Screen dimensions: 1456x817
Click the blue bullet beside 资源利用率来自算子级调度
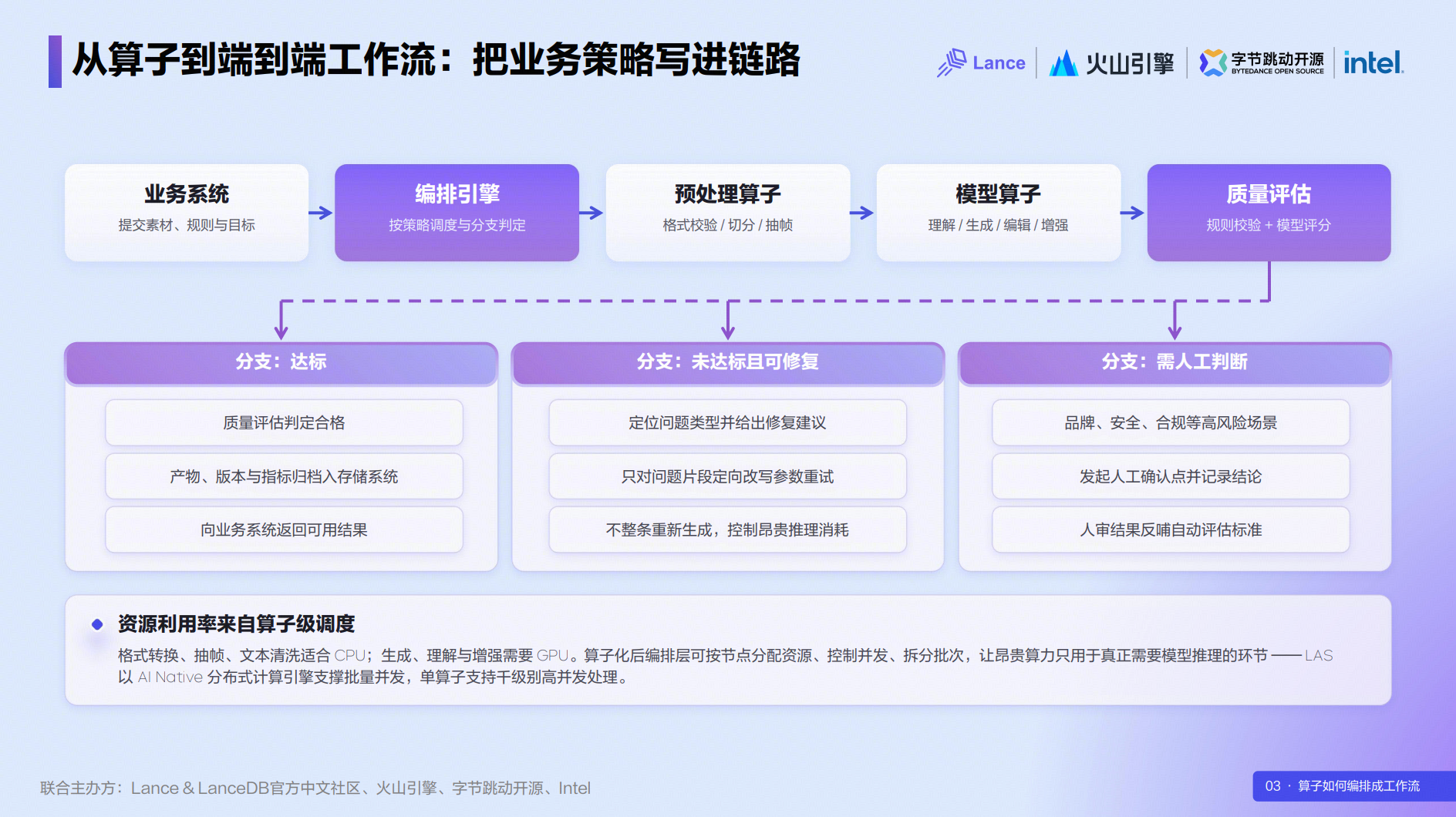(x=97, y=624)
